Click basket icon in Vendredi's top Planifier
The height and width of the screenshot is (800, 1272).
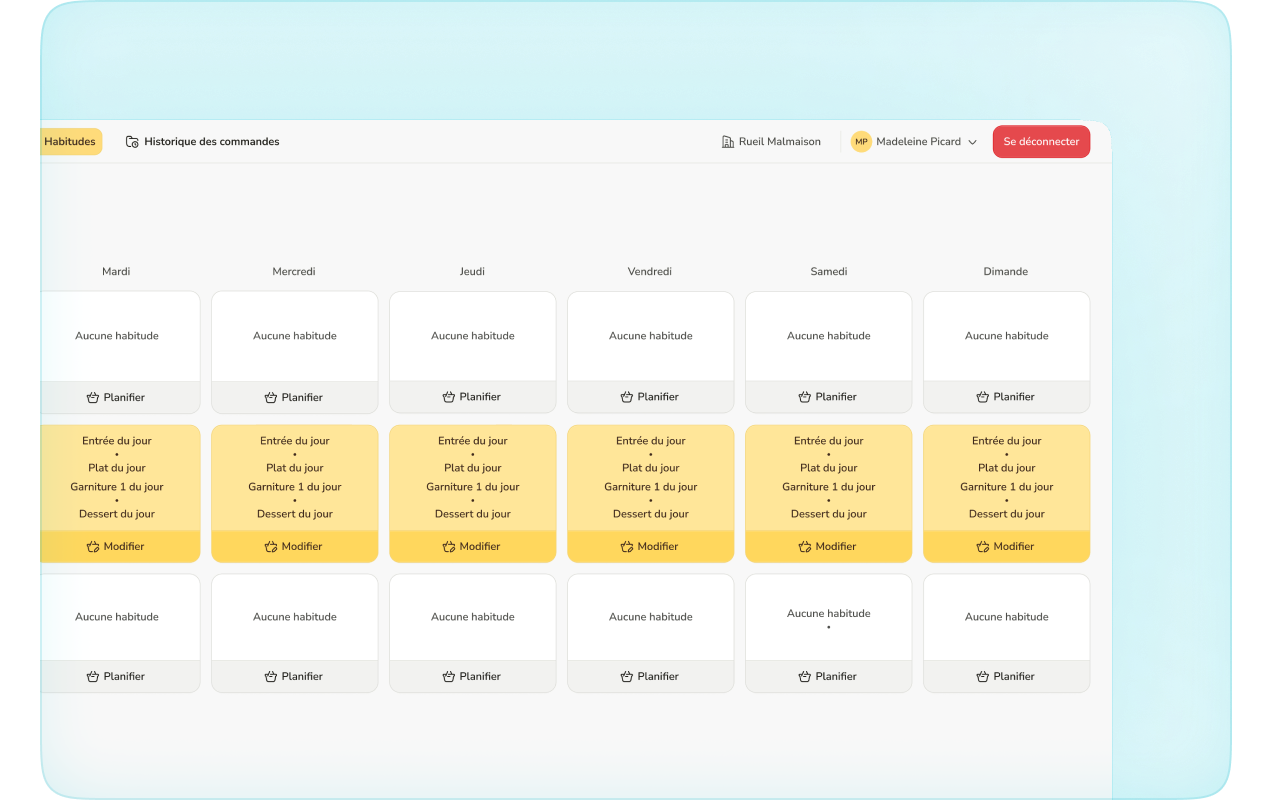(x=627, y=397)
